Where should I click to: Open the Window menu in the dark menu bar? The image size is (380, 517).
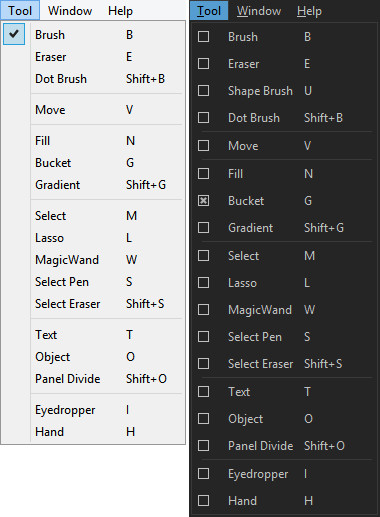click(x=259, y=11)
